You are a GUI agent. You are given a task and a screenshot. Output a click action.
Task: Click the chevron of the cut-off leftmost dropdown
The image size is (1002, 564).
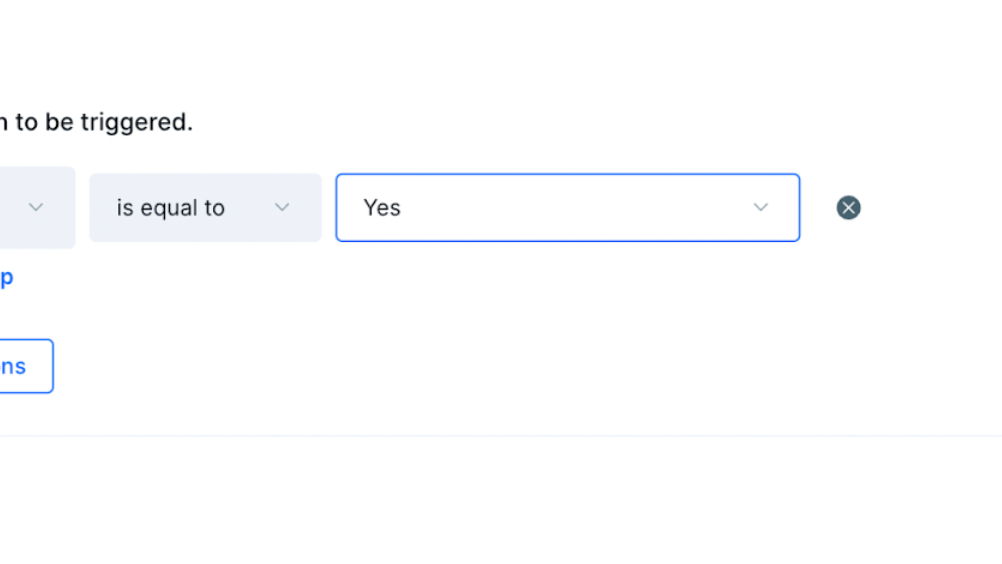coord(36,208)
